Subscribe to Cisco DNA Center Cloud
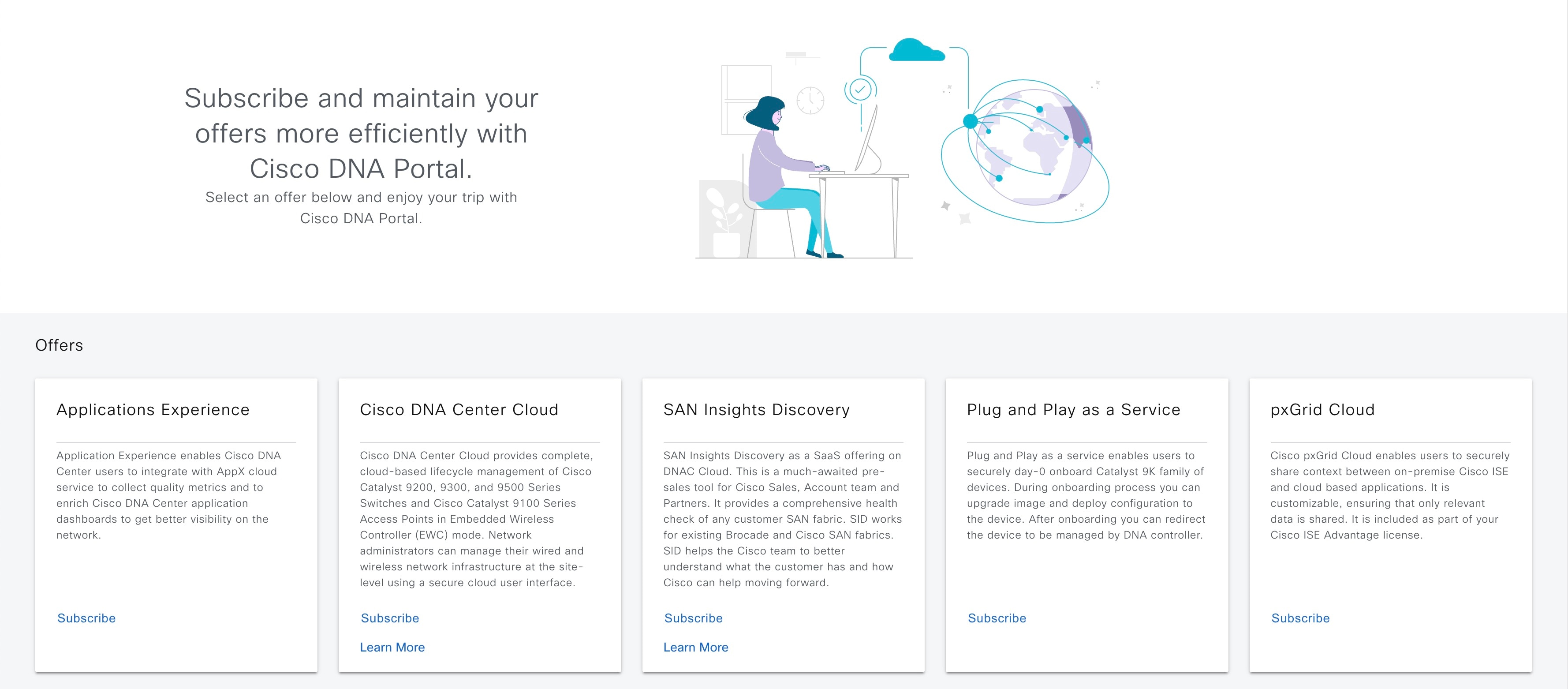 click(389, 618)
